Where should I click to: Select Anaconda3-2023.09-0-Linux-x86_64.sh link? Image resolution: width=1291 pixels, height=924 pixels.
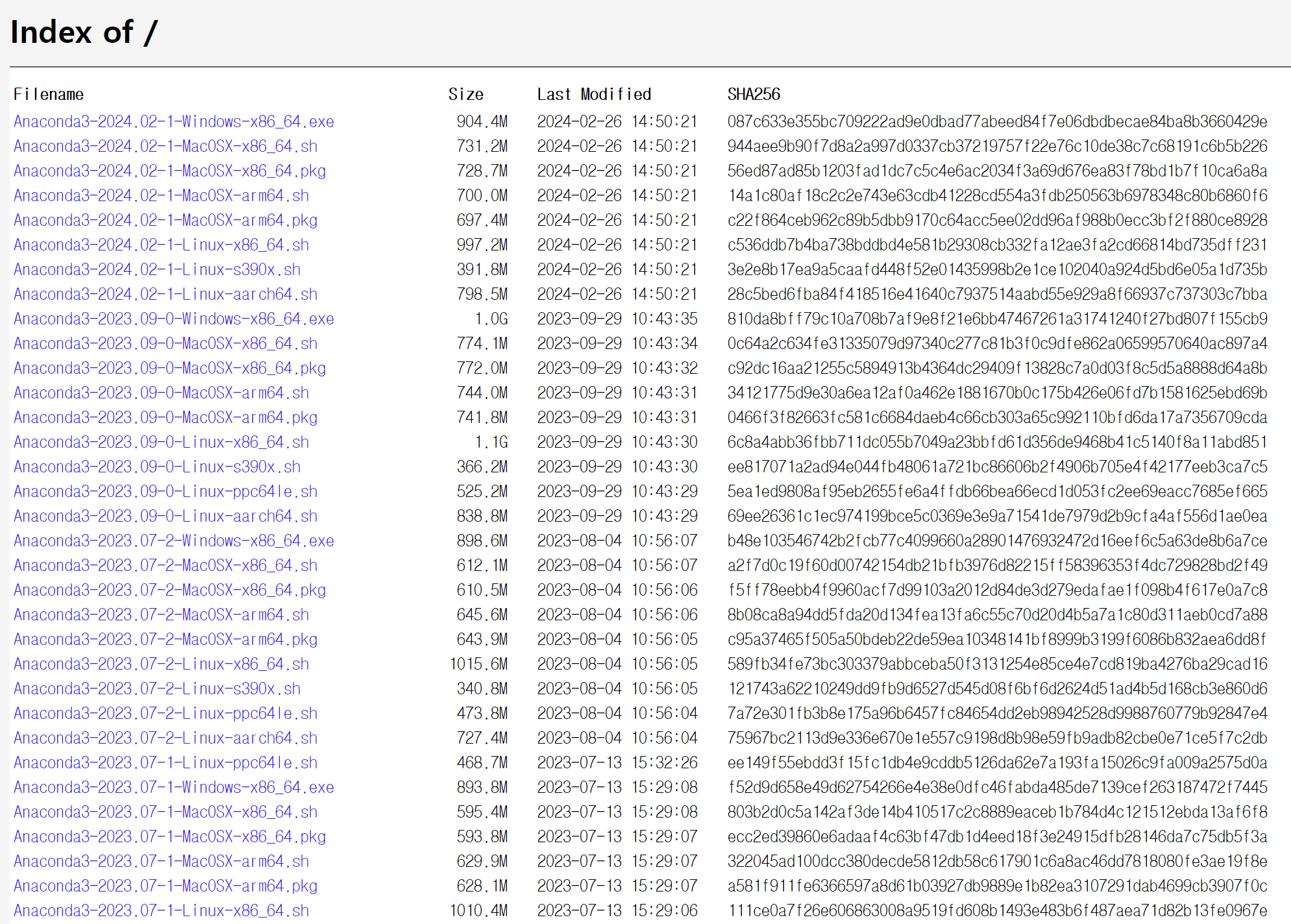[x=161, y=443]
